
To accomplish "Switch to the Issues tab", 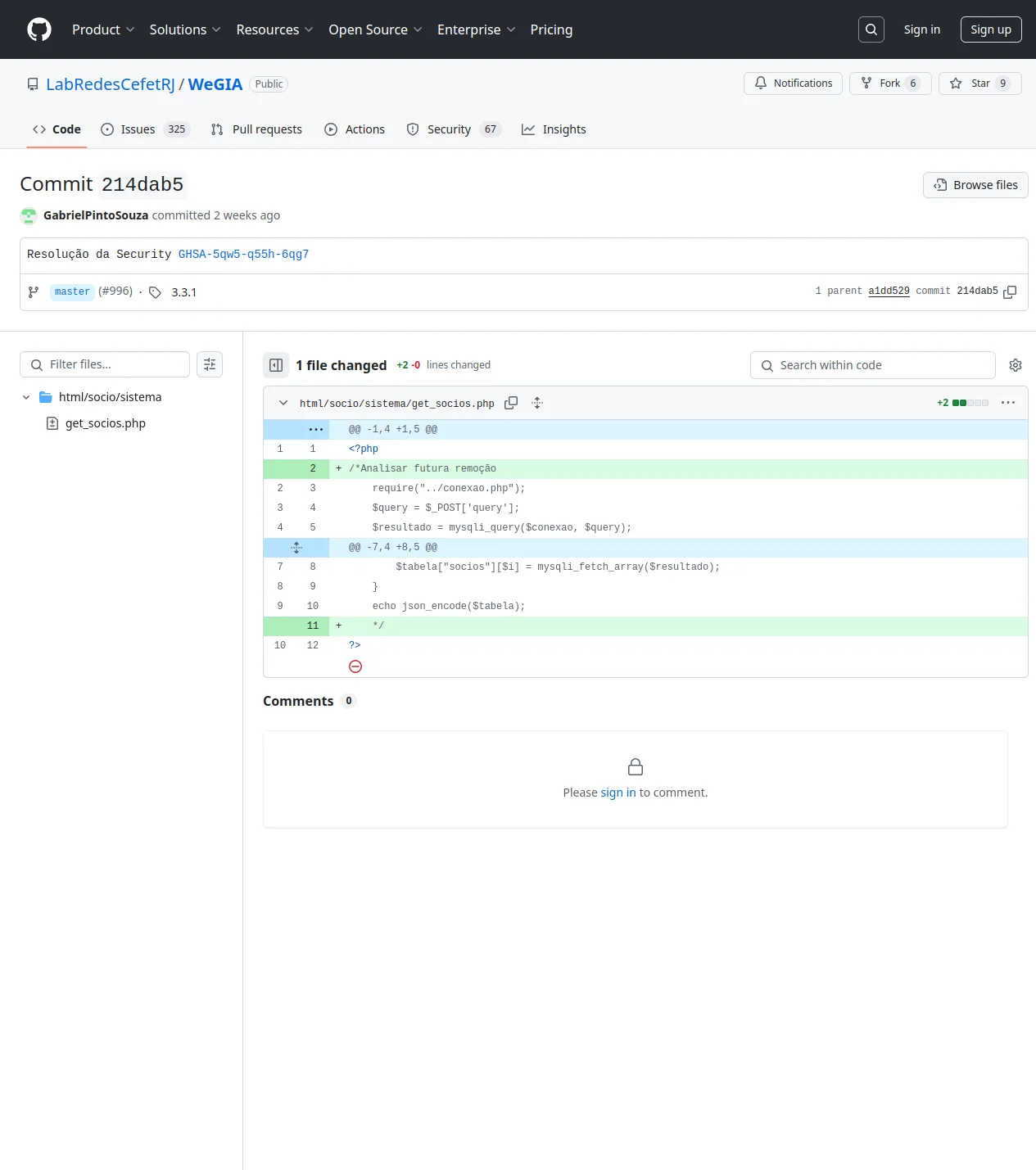I will click(145, 129).
